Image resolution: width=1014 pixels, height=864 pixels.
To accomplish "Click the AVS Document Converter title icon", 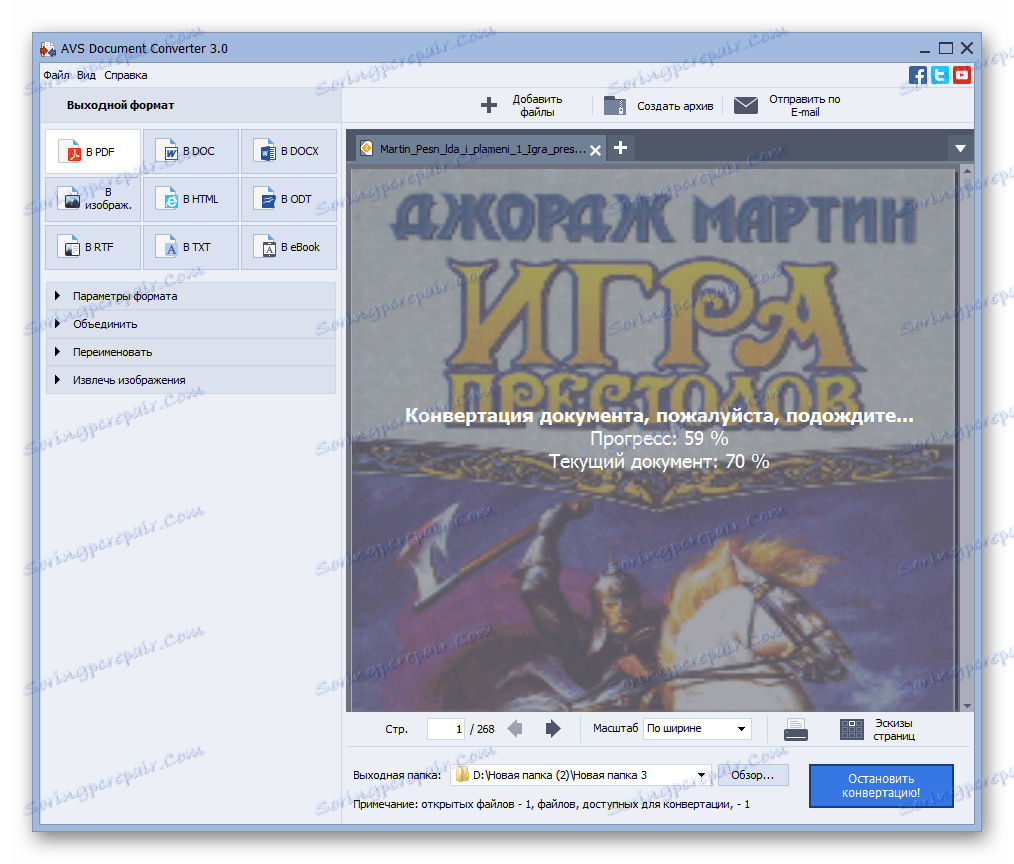I will click(x=48, y=49).
